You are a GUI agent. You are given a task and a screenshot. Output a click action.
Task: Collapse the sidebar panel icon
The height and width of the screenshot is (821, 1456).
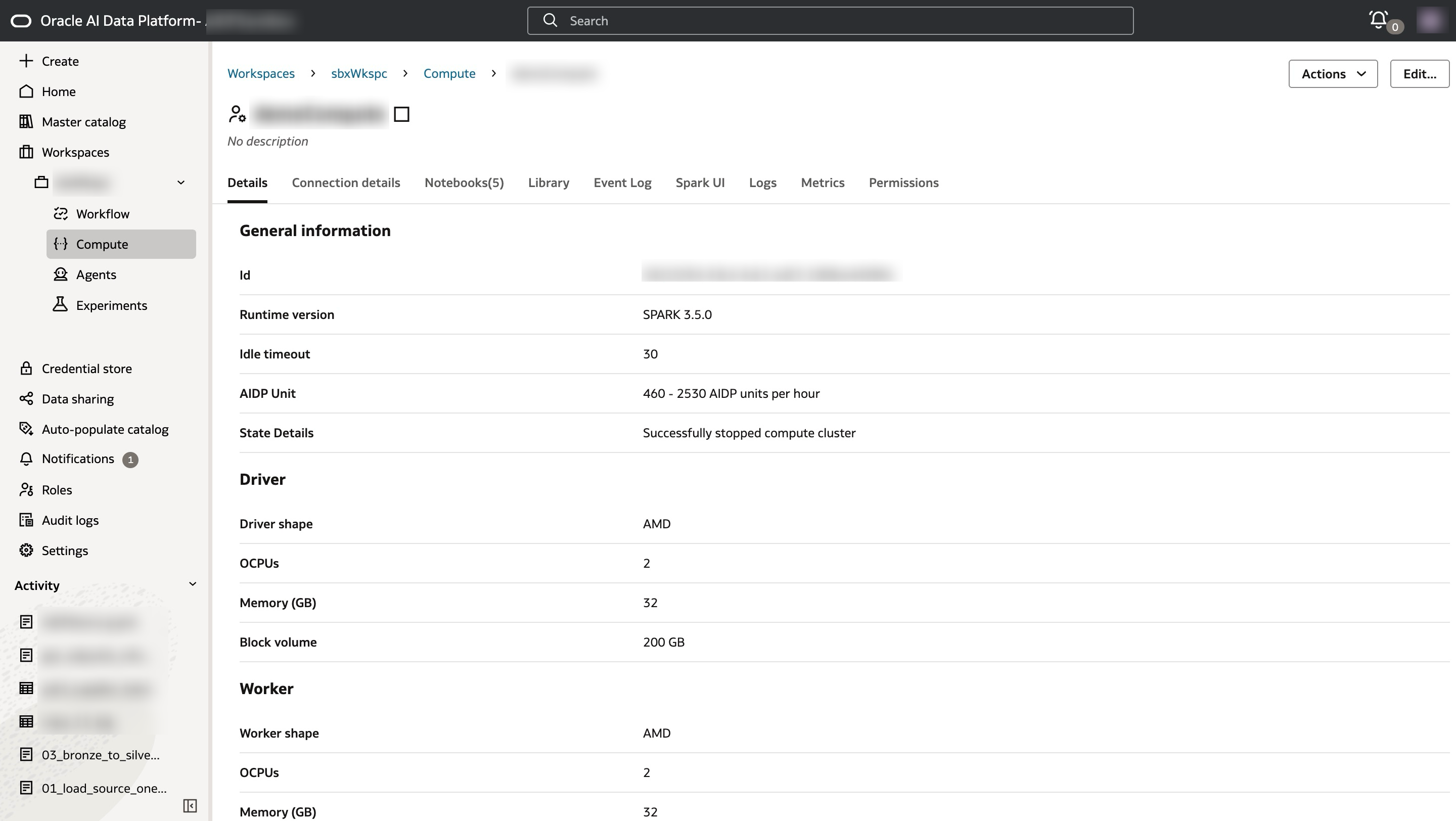pyautogui.click(x=190, y=806)
